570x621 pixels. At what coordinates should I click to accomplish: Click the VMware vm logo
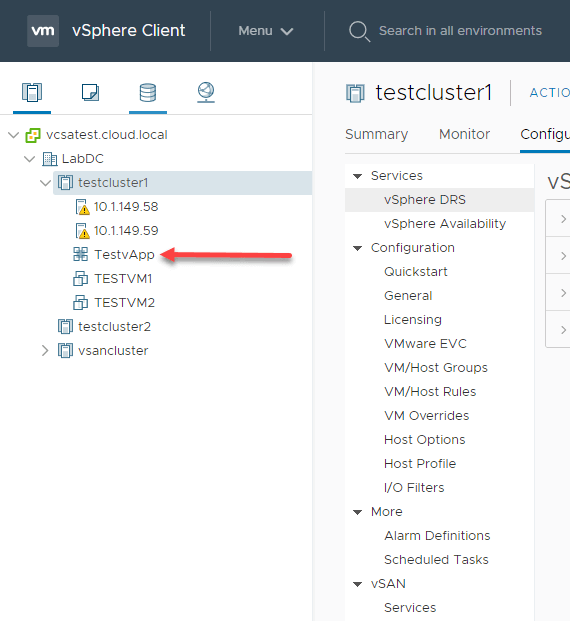(x=43, y=31)
